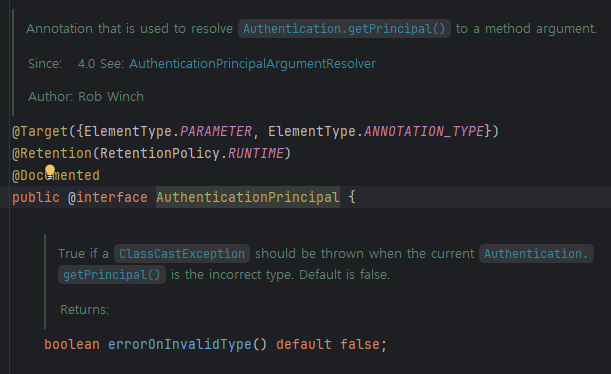Click the RUNTIME constant
611x374 pixels.
256,153
